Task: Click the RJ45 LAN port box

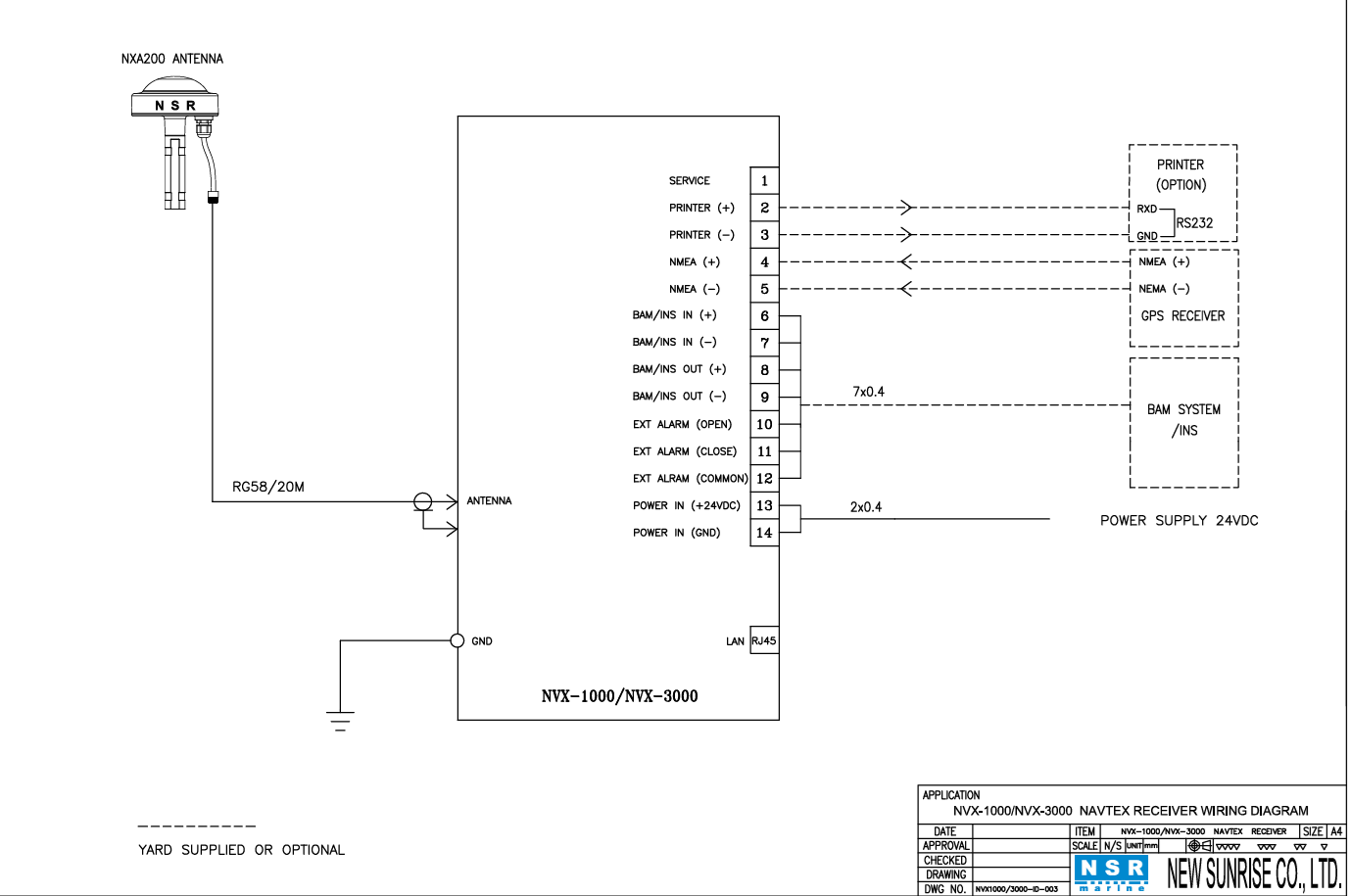Action: [x=764, y=640]
